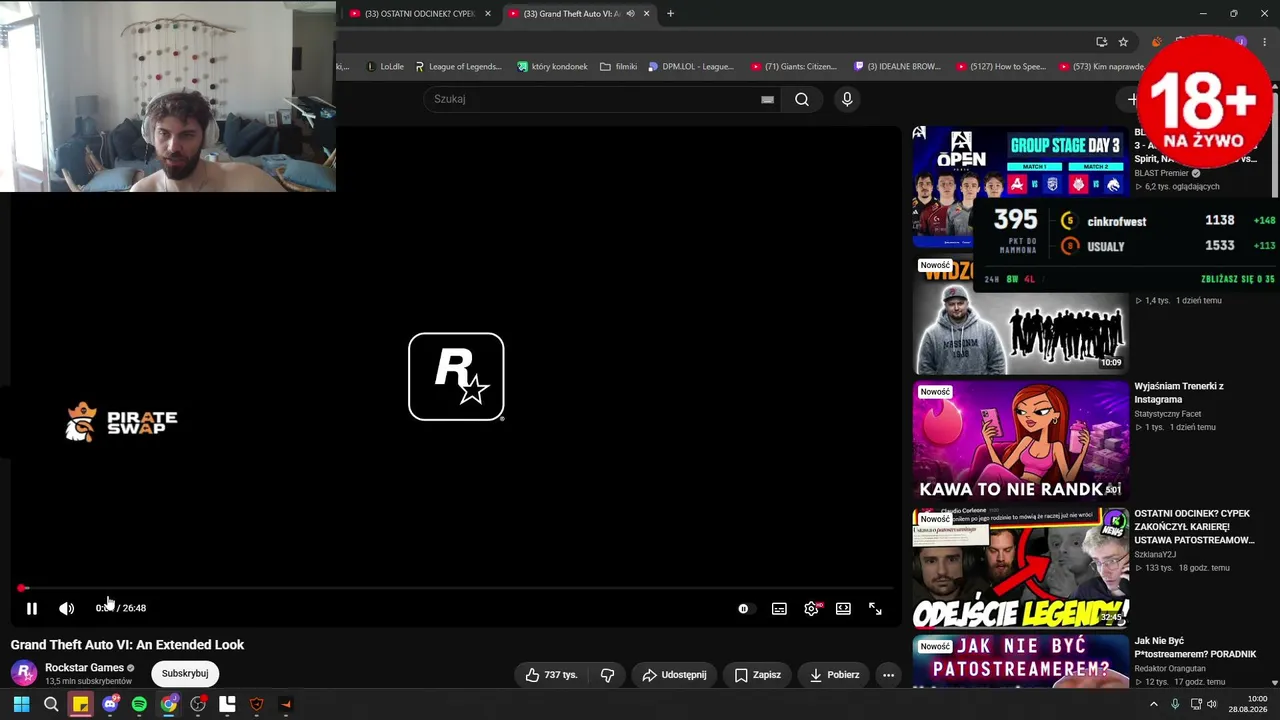Open the LoLdle bookmark
Screen dimensions: 1280x720
point(384,67)
